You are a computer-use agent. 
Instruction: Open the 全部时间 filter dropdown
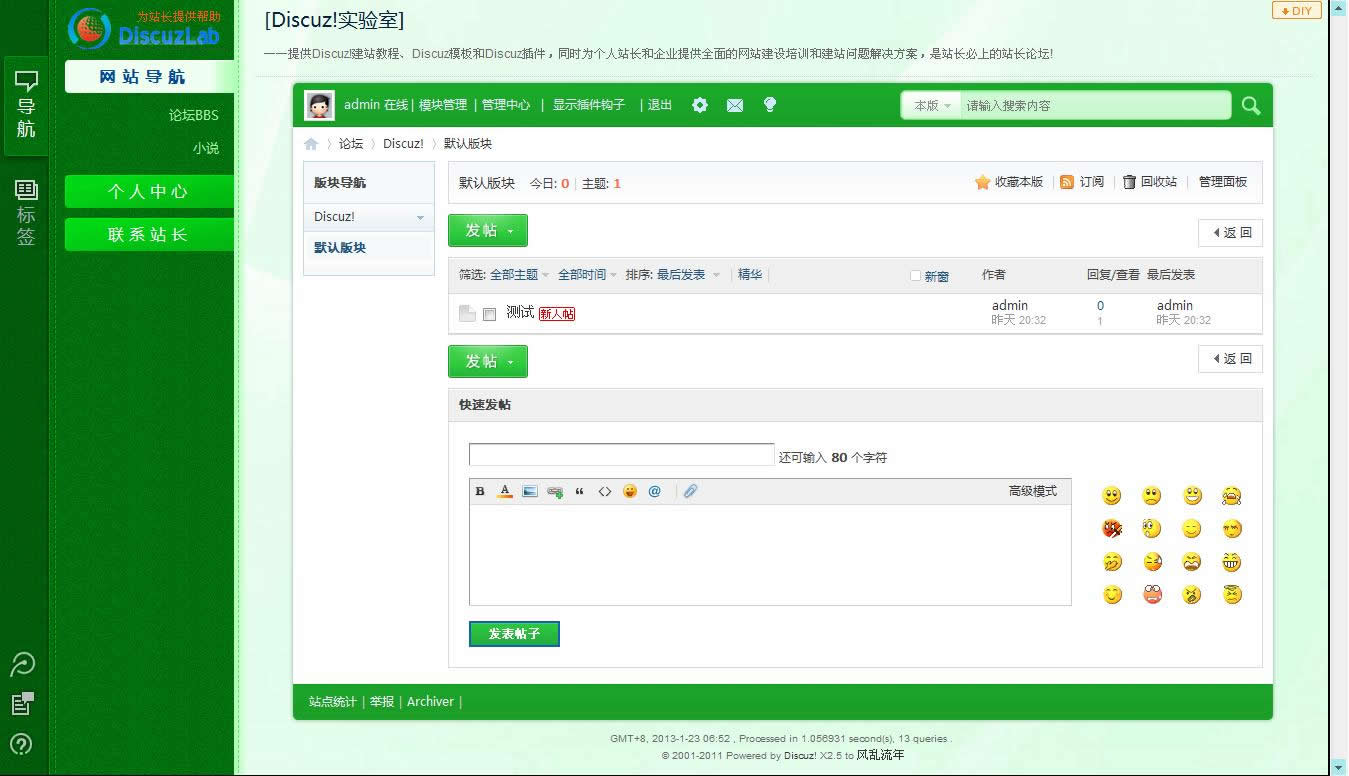(x=587, y=275)
